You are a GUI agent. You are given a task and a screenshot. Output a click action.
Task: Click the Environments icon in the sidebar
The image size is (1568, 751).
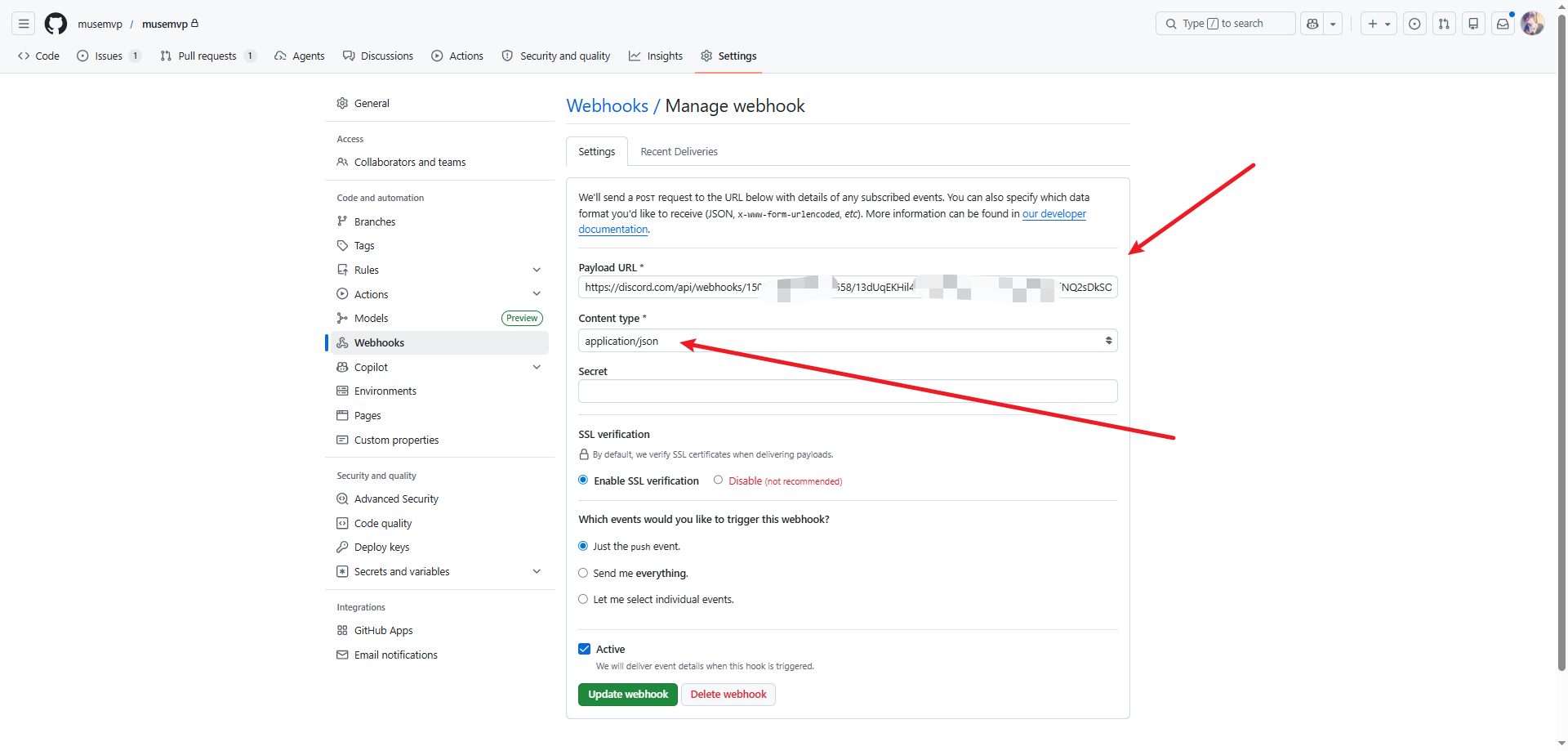342,391
